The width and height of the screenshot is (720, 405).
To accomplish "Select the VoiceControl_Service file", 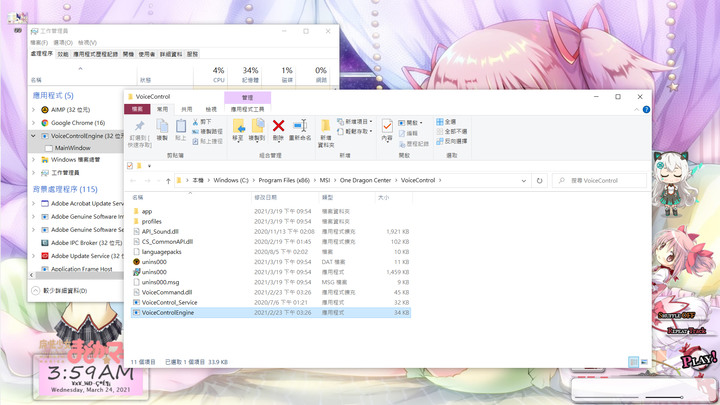I will (x=169, y=303).
